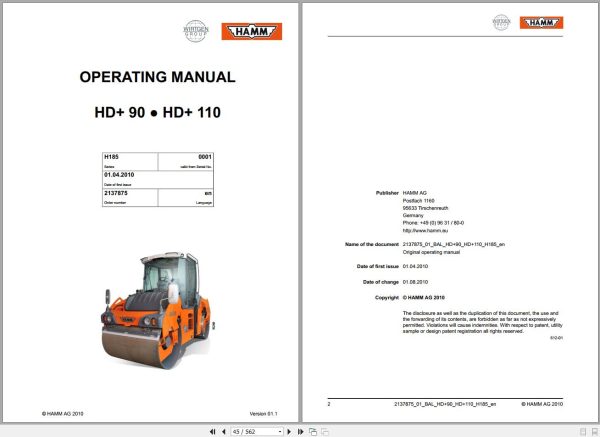Click page number '2' in second page footer
This screenshot has width=600, height=437.
(x=329, y=404)
